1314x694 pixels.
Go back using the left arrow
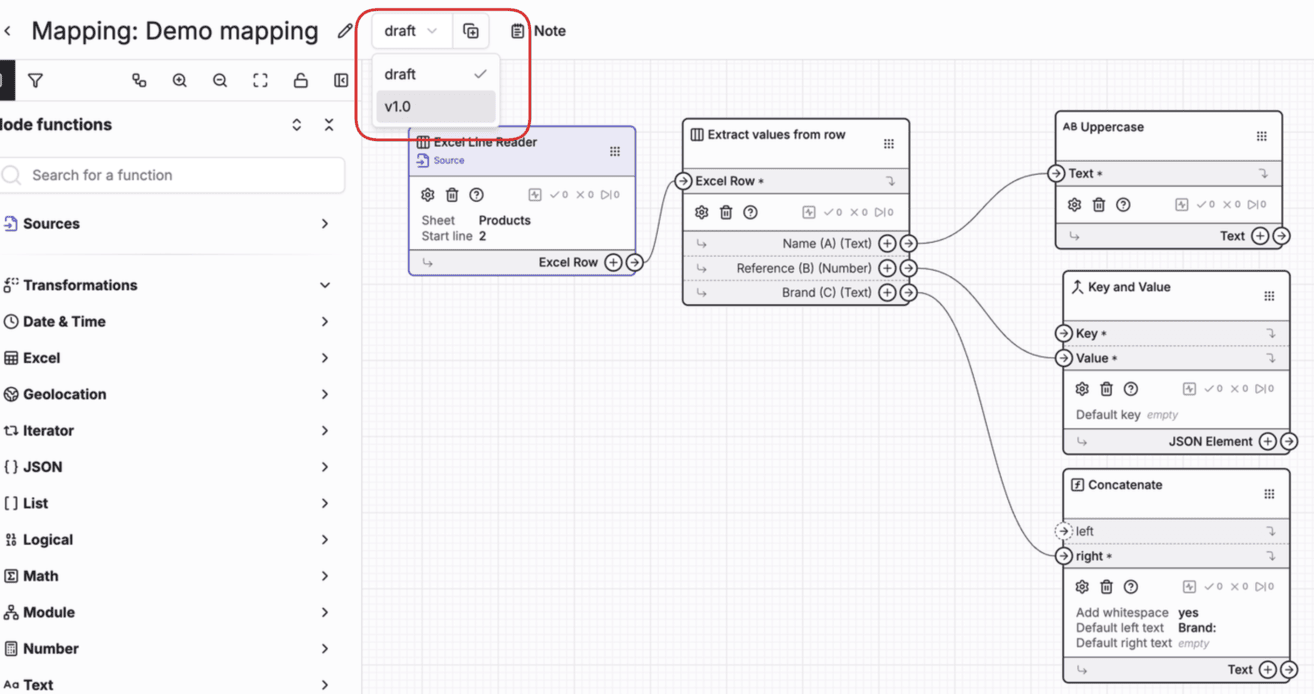[x=8, y=31]
